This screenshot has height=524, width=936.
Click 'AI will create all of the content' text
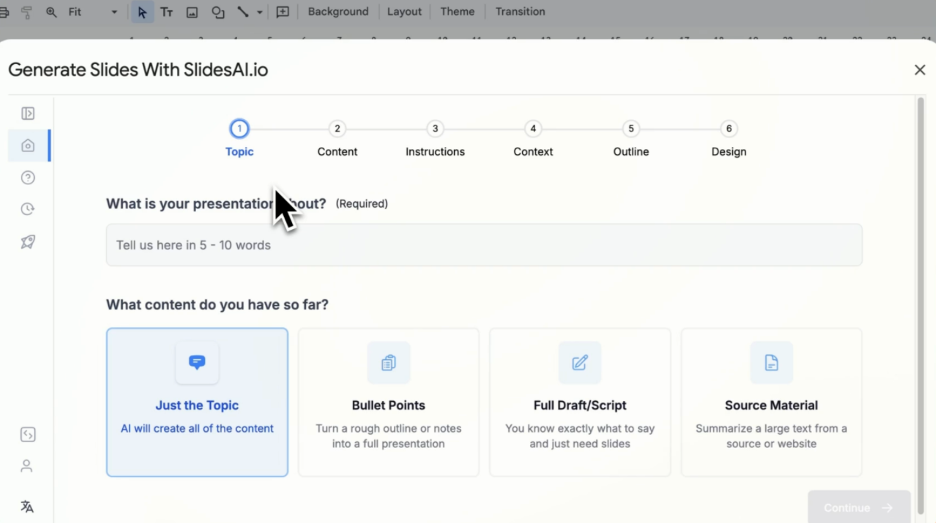point(197,429)
